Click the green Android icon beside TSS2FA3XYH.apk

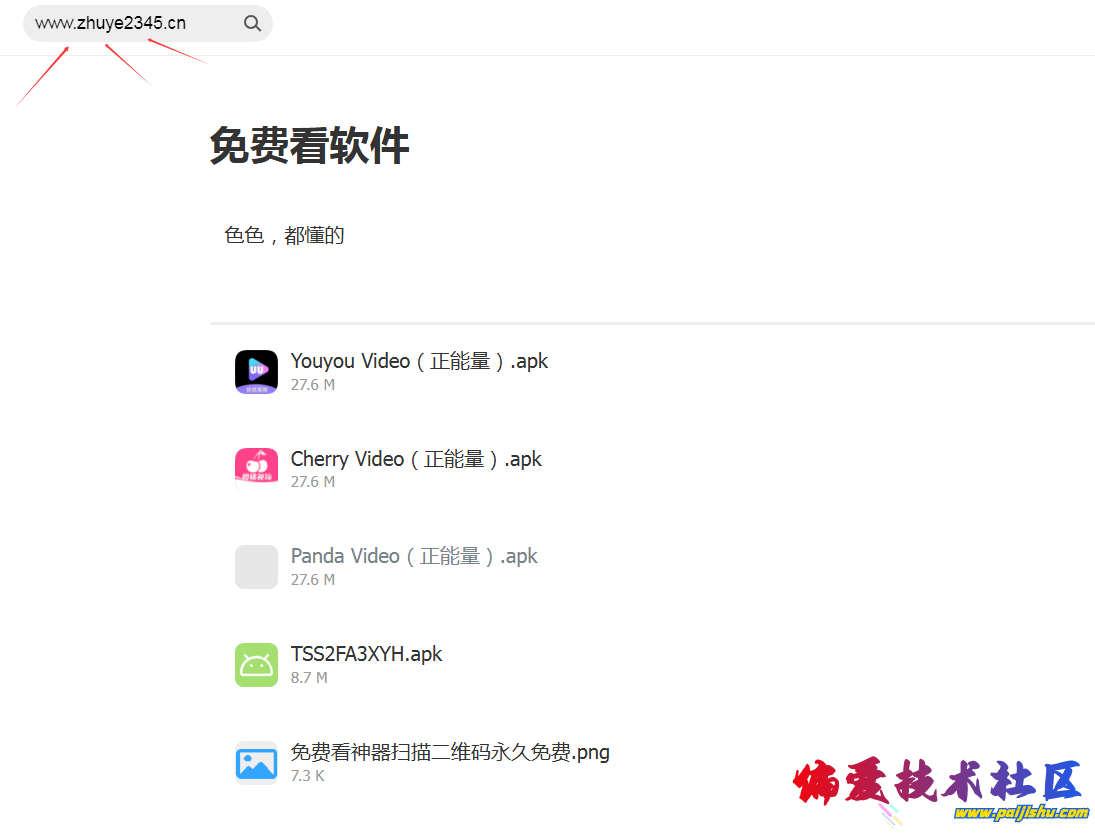[256, 664]
